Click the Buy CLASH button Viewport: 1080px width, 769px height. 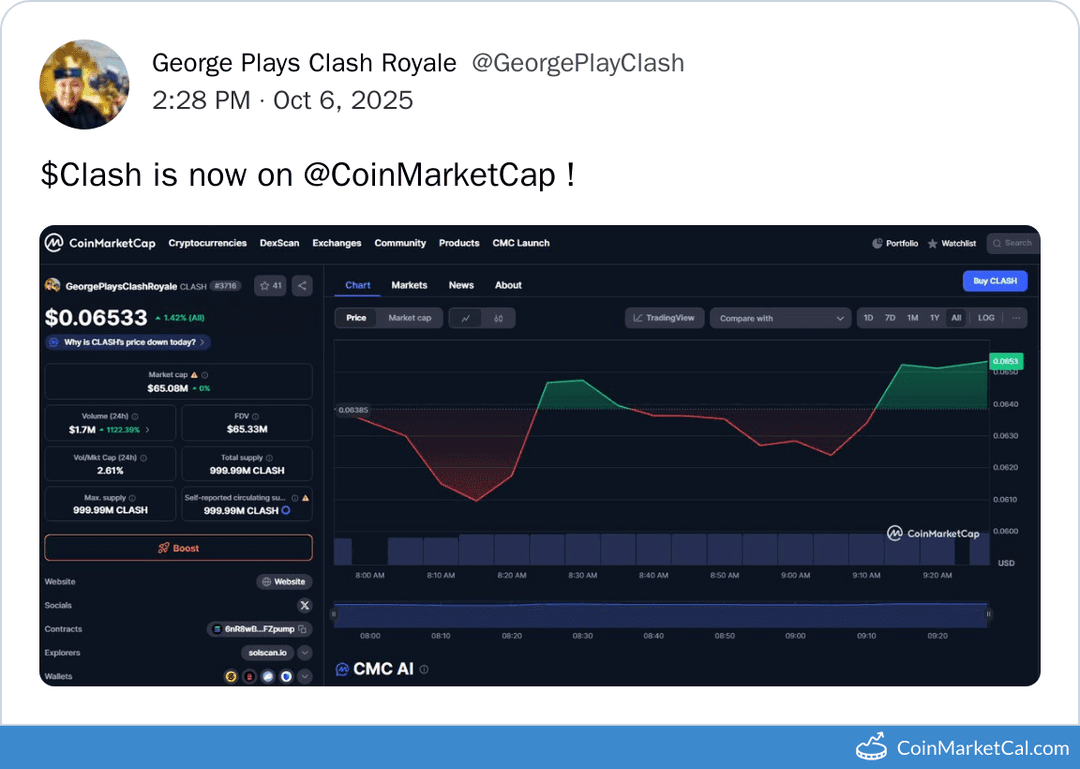994,281
